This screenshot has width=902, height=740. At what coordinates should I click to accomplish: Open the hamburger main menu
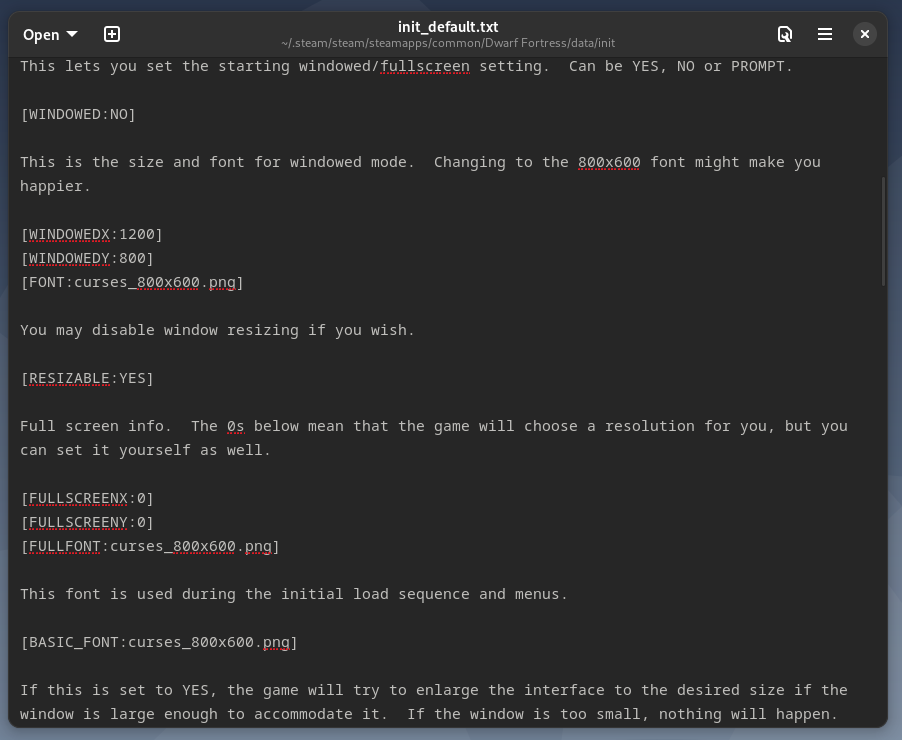(x=825, y=34)
